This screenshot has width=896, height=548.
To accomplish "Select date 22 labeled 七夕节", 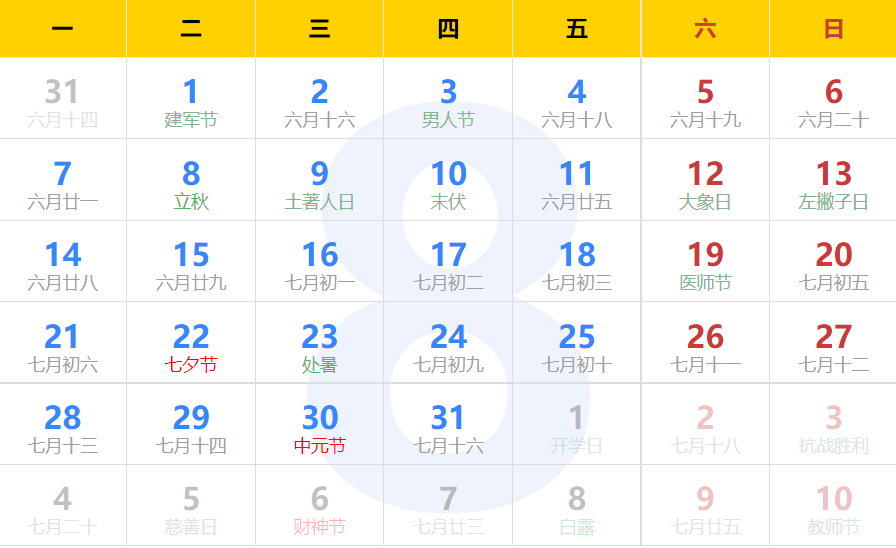I will point(191,343).
